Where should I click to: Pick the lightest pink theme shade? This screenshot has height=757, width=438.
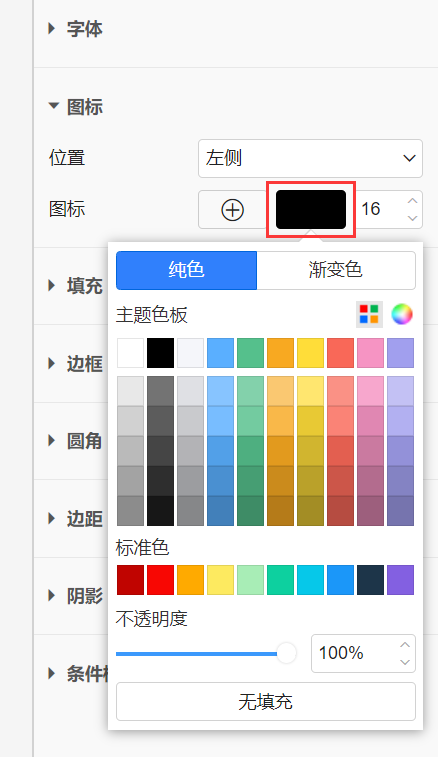click(x=370, y=391)
